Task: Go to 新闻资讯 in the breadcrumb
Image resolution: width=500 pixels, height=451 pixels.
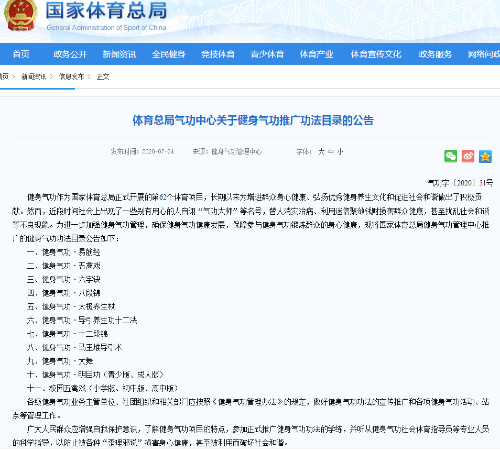Action: point(33,77)
